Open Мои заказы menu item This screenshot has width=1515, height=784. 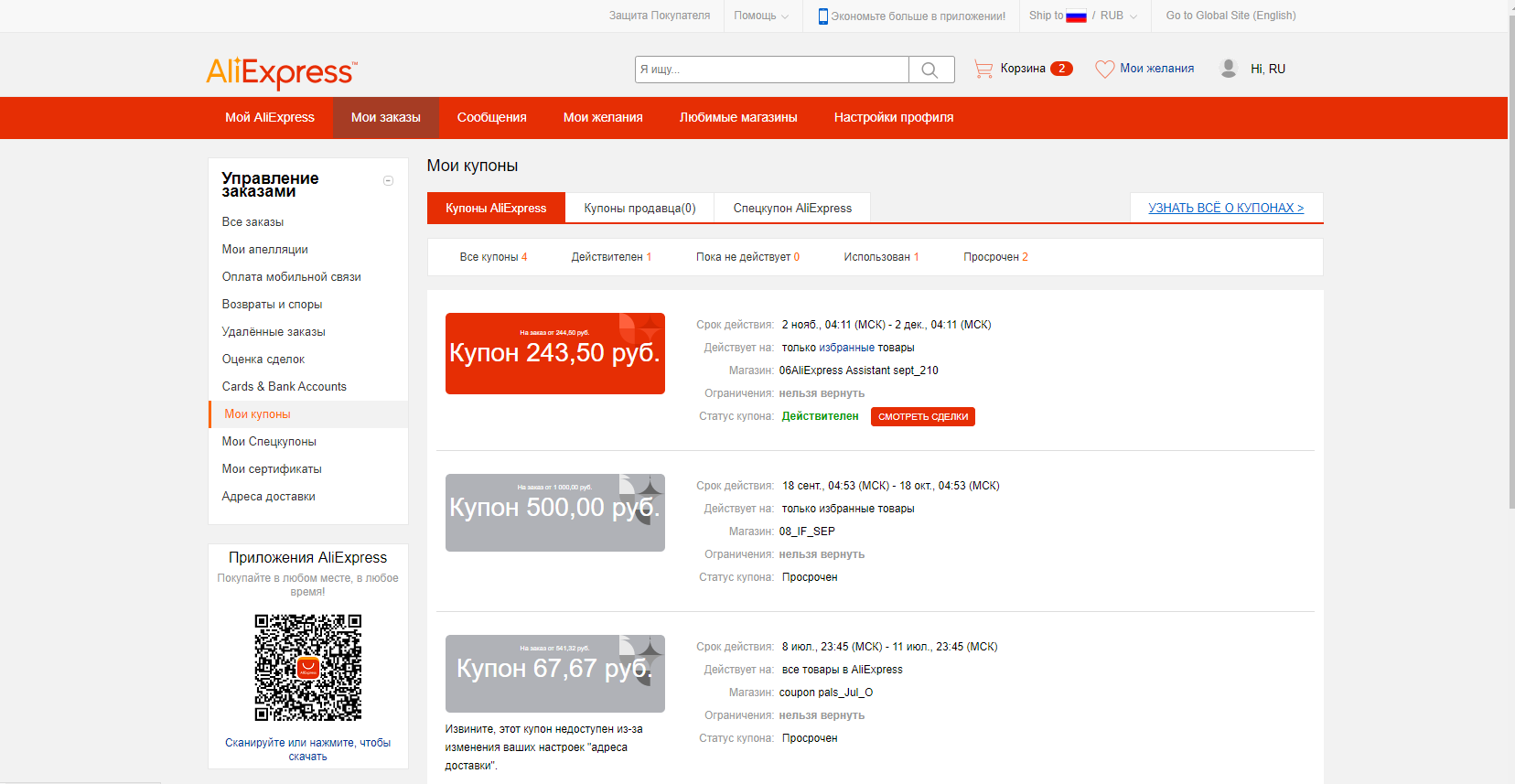[x=386, y=117]
